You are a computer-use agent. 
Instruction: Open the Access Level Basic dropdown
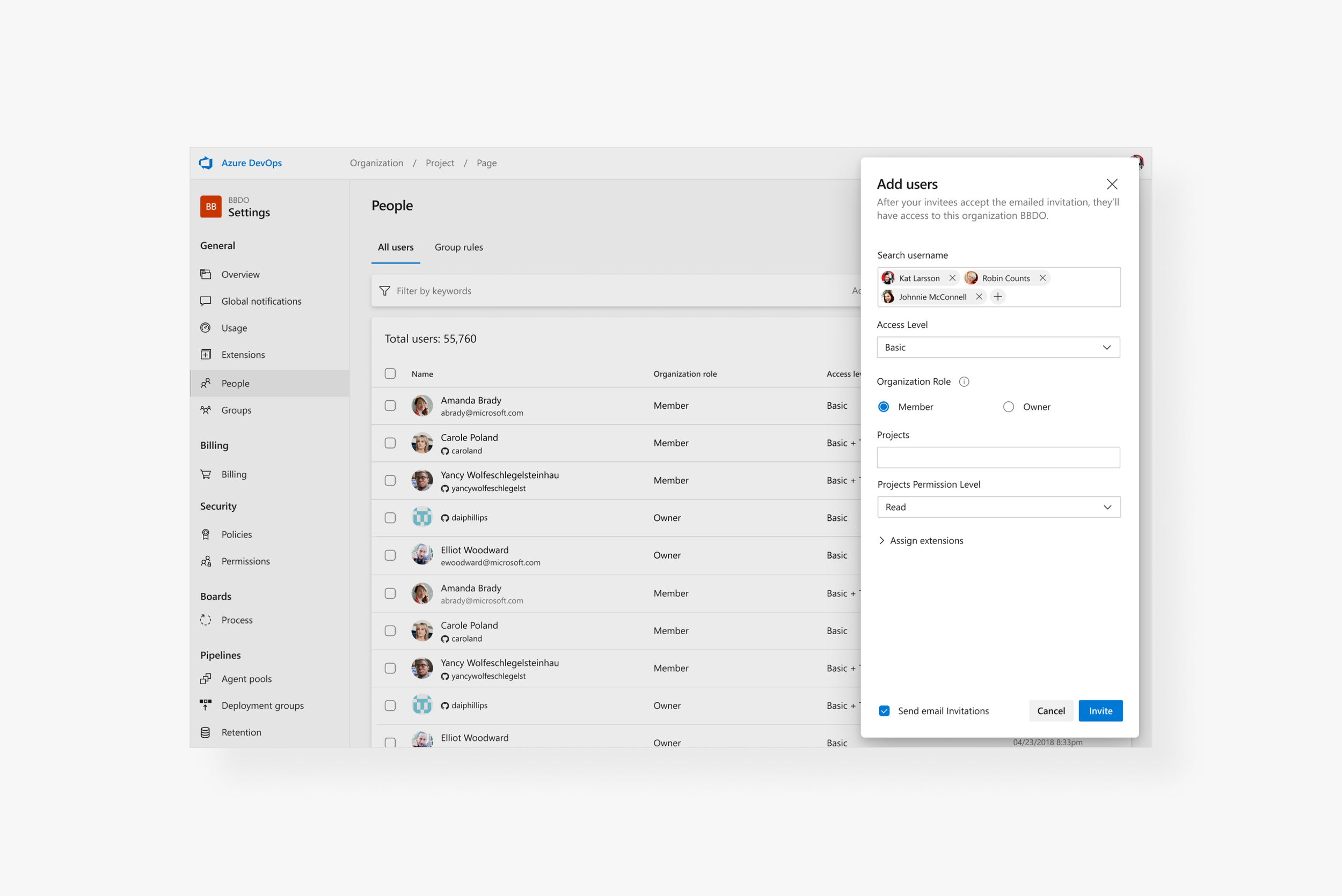(x=998, y=348)
